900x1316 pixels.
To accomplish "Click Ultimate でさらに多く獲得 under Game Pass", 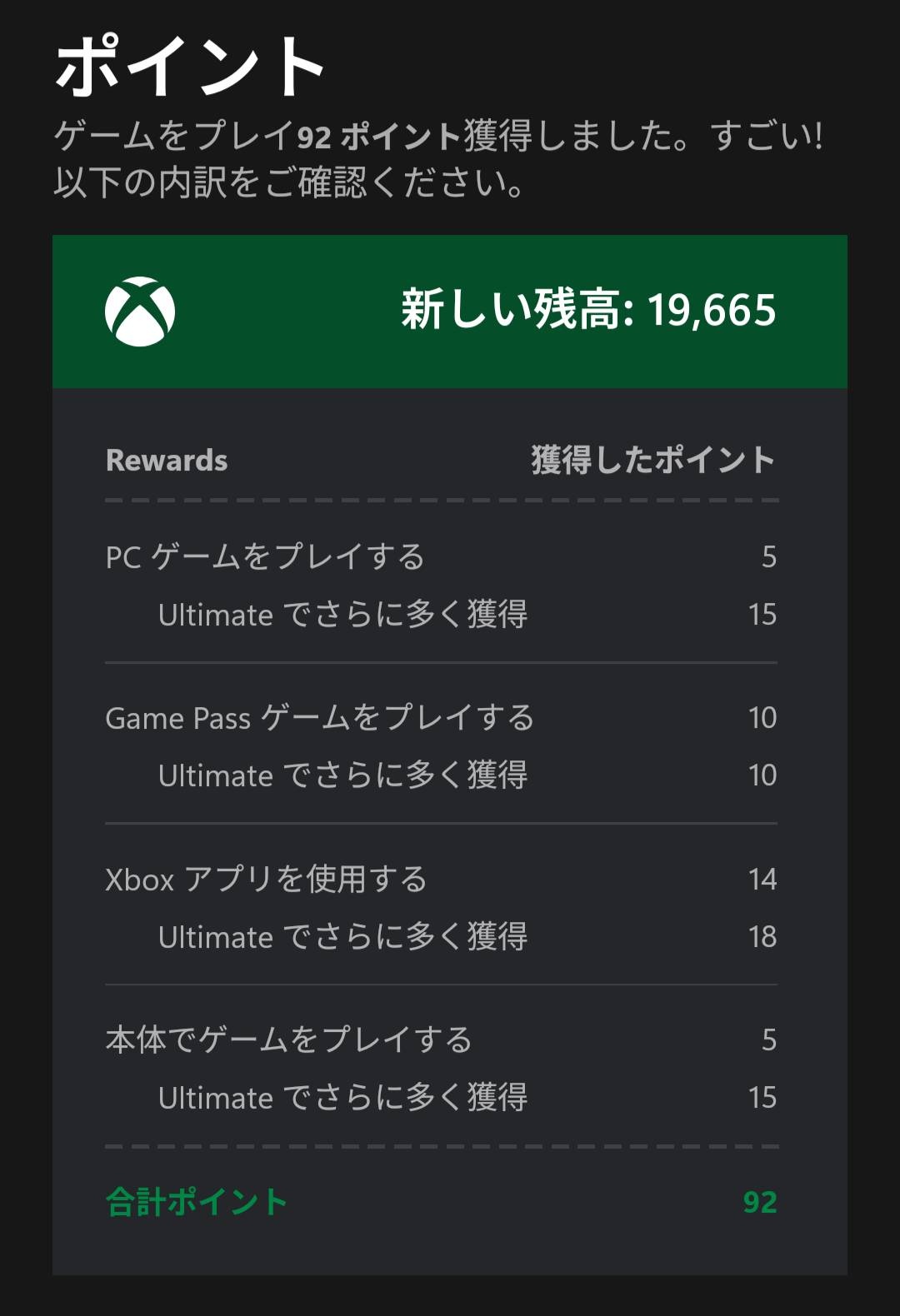I will [342, 775].
